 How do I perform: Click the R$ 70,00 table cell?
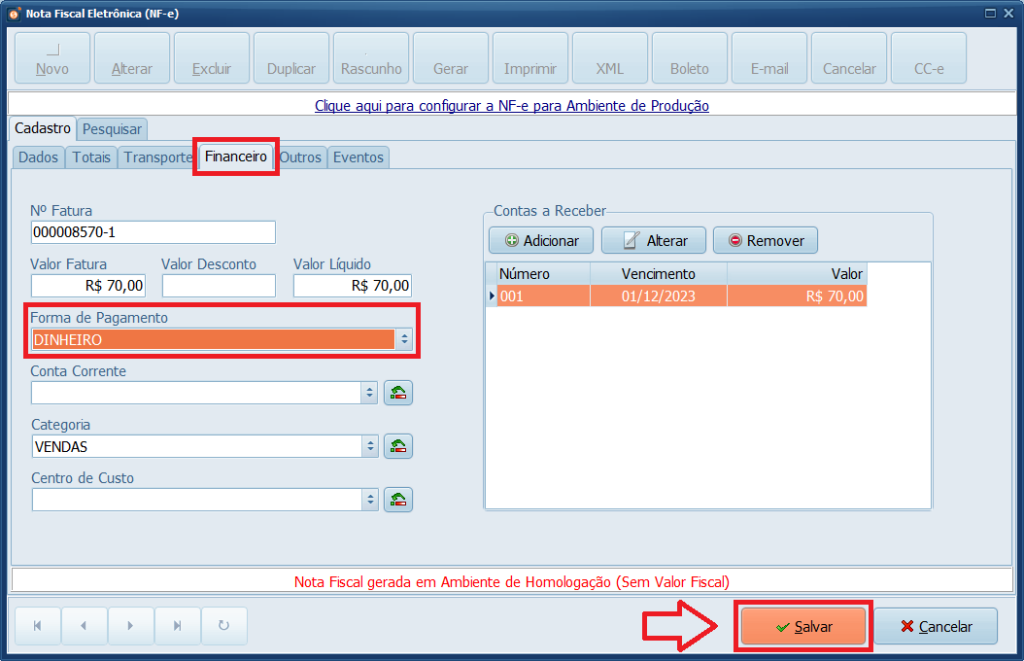797,297
